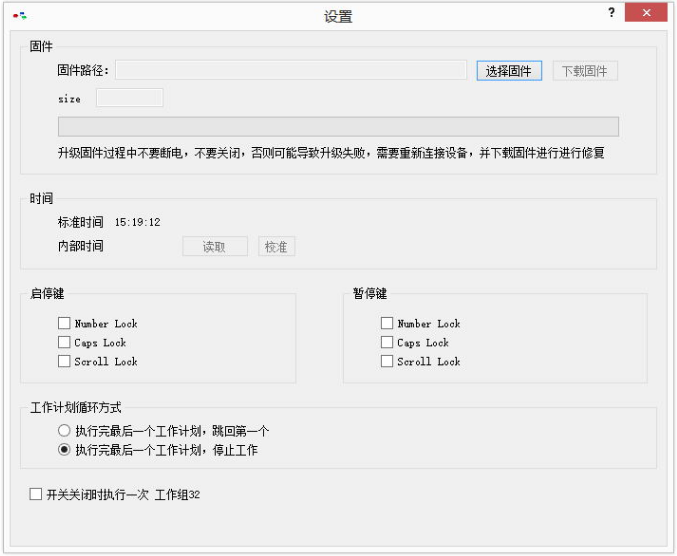Image resolution: width=677 pixels, height=556 pixels.
Task: Click the 固件路径 label
Action: click(x=83, y=70)
